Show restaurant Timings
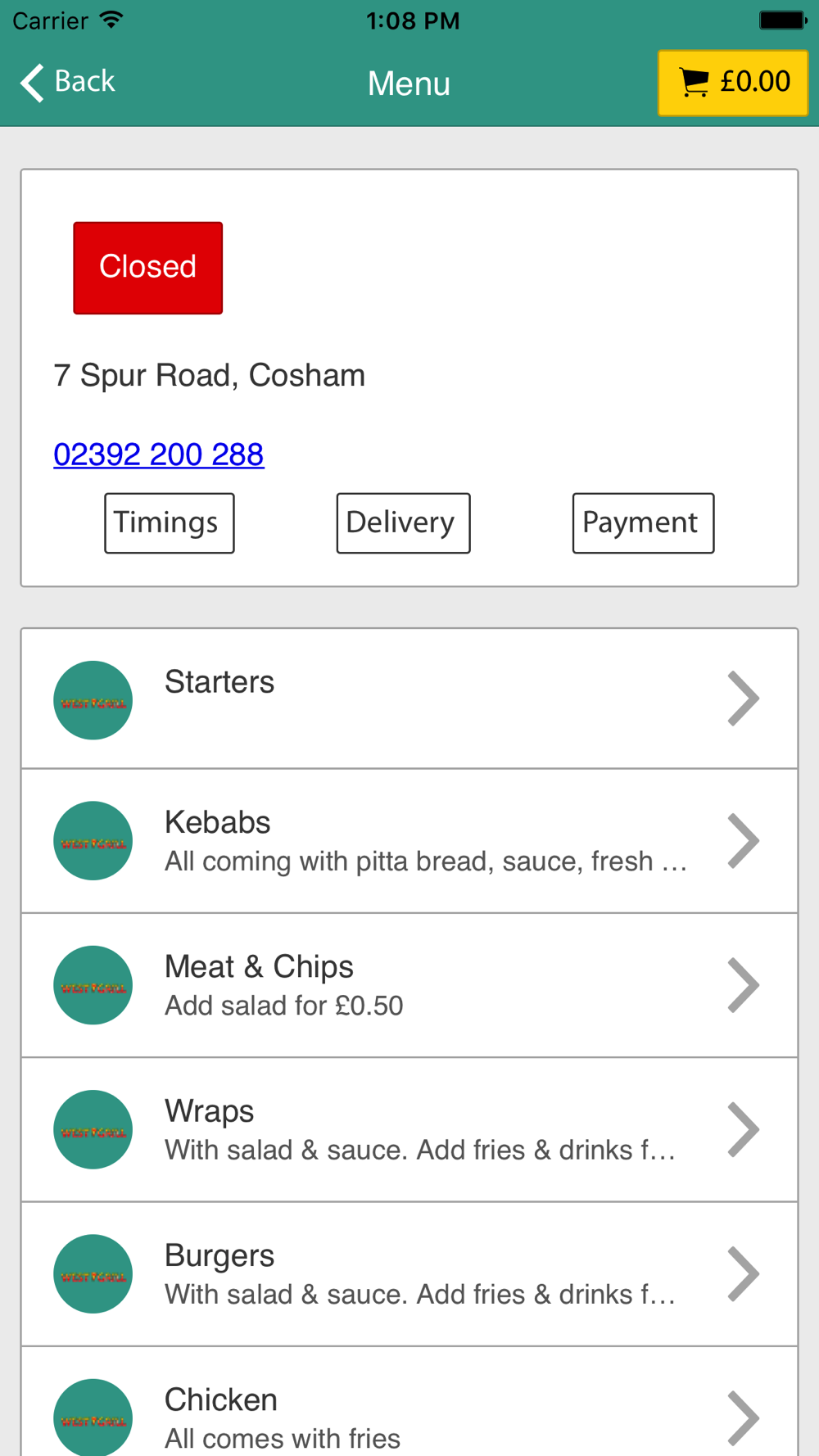The image size is (819, 1456). pyautogui.click(x=170, y=523)
